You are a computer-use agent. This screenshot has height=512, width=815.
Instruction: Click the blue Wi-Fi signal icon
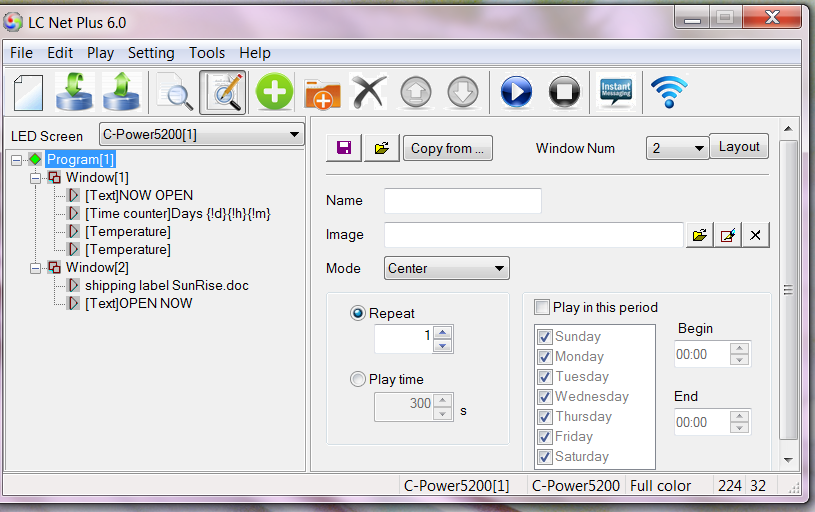click(x=669, y=91)
